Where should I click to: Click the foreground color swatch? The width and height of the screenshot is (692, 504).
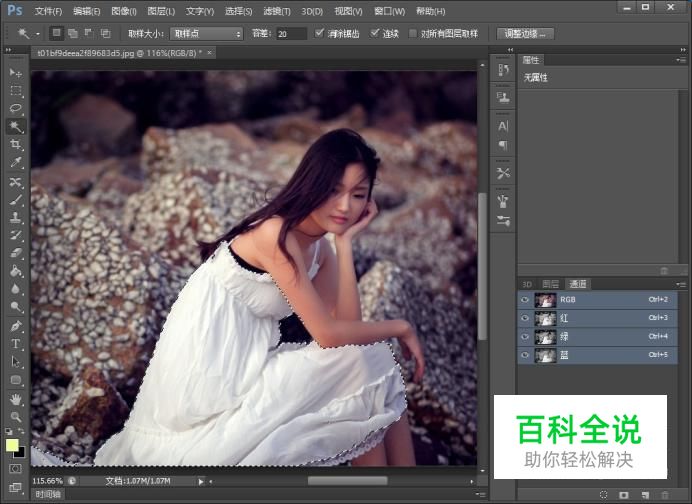click(12, 445)
